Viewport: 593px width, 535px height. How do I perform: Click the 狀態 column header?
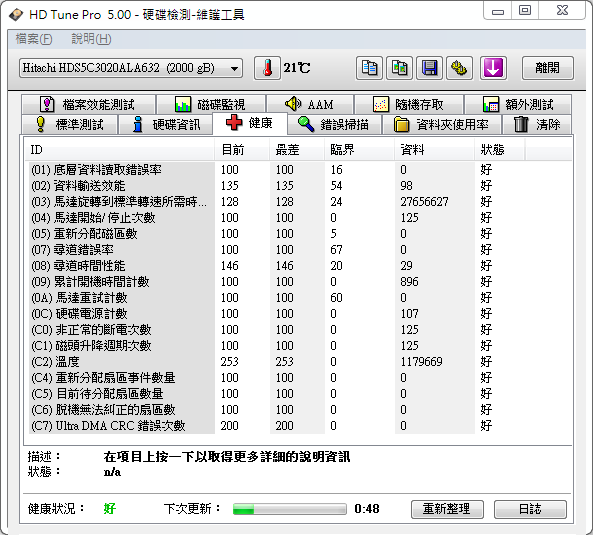pos(499,150)
